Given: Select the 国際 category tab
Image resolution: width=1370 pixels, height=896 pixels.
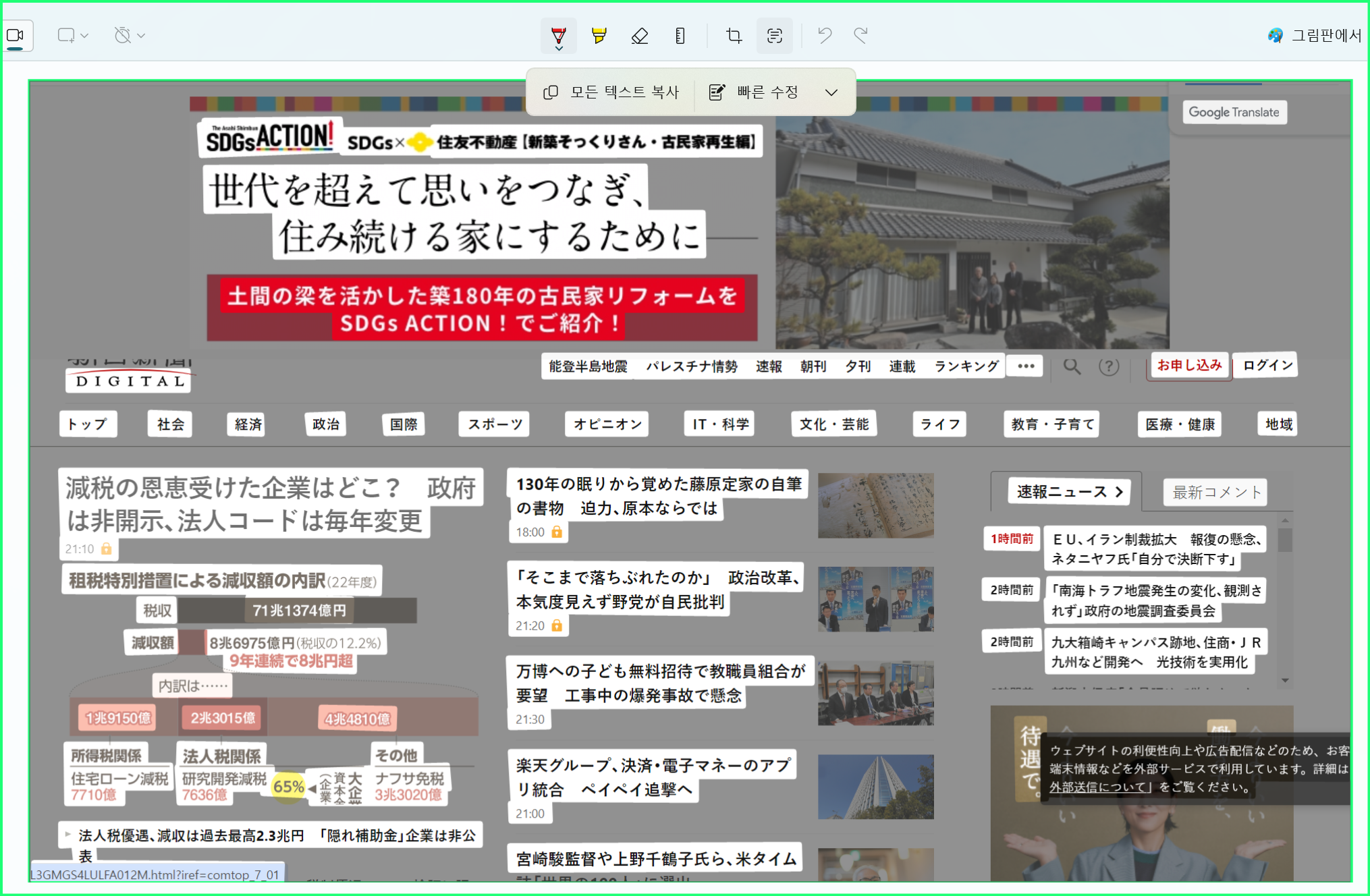Looking at the screenshot, I should pos(404,424).
